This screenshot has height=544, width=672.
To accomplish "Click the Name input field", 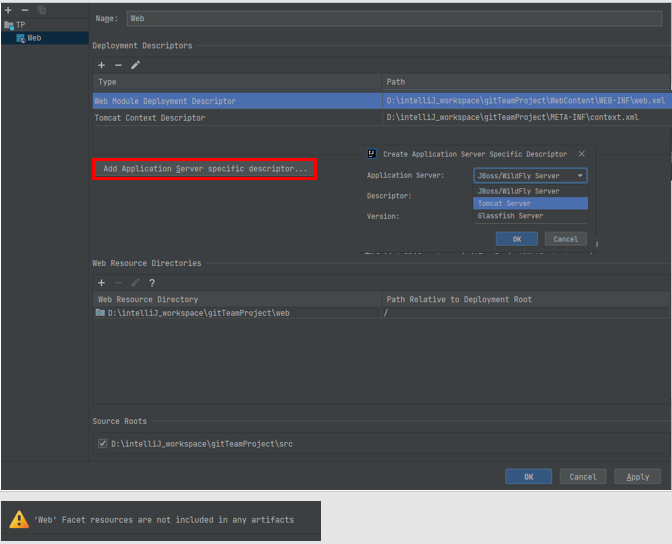I will coord(394,18).
